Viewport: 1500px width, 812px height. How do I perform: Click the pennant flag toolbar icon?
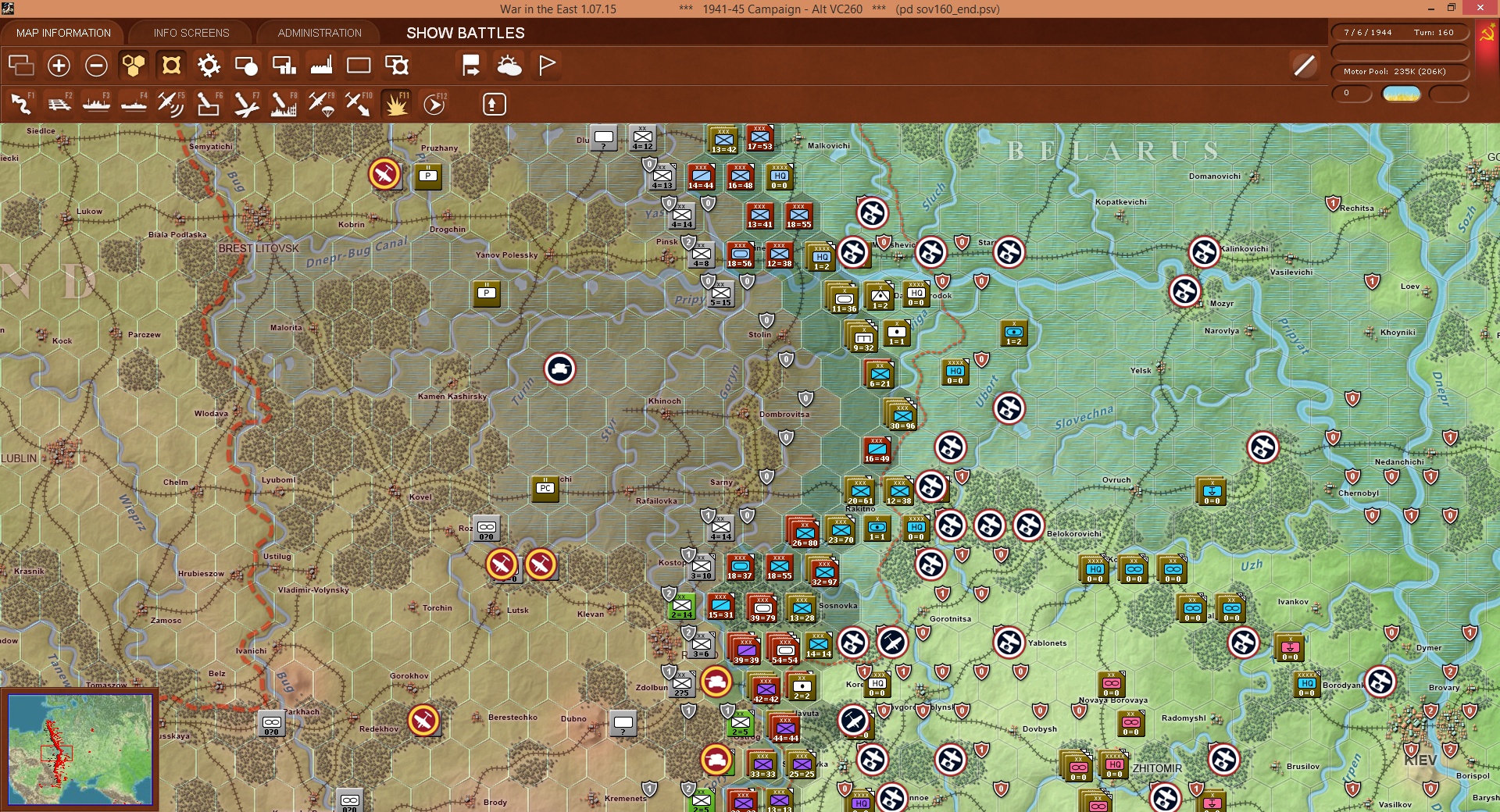click(x=547, y=66)
